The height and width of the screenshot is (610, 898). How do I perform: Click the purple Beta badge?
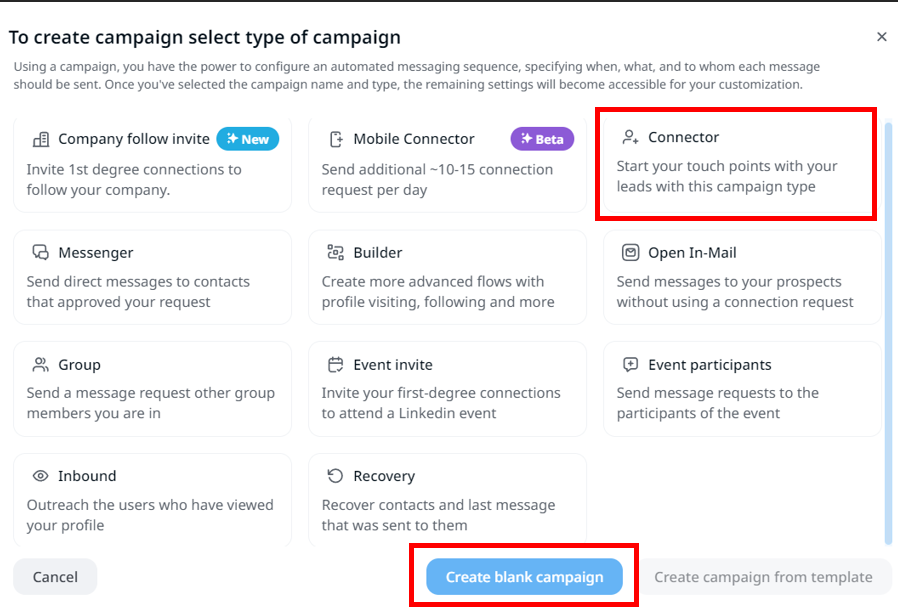pos(542,139)
